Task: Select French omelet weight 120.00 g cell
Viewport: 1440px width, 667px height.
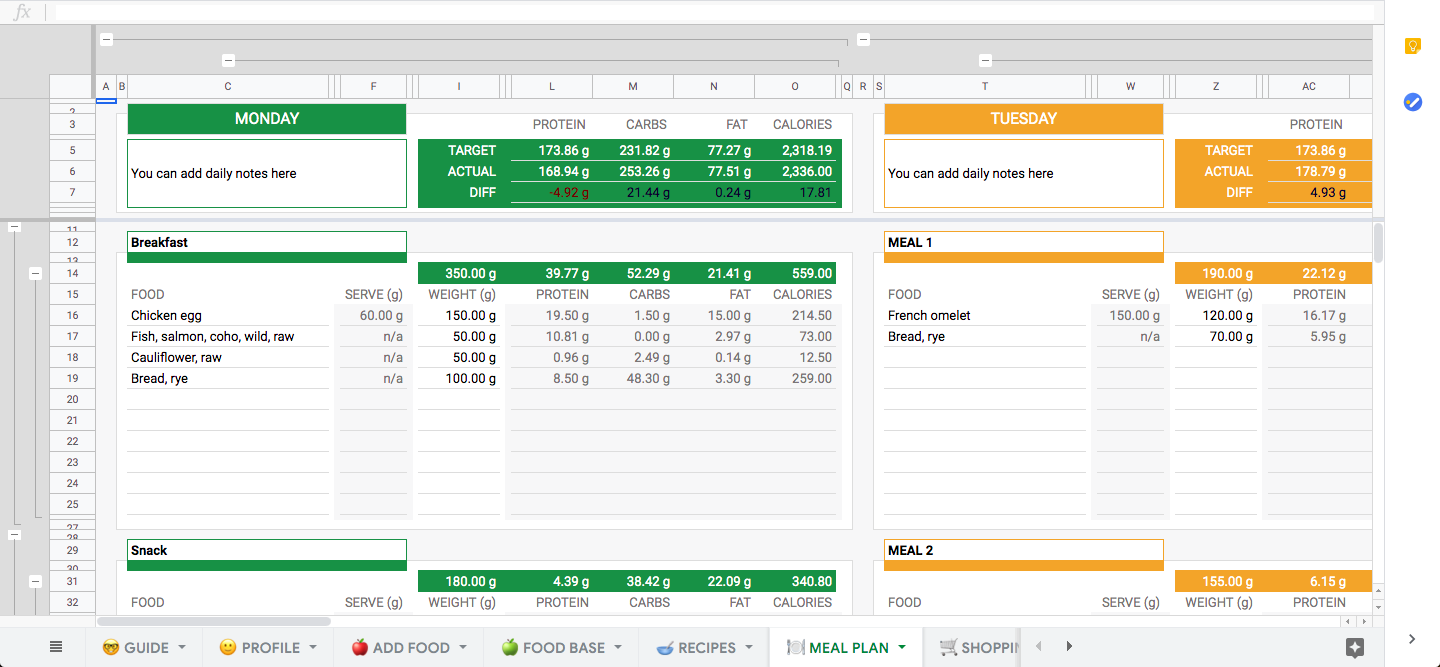Action: (x=1216, y=315)
